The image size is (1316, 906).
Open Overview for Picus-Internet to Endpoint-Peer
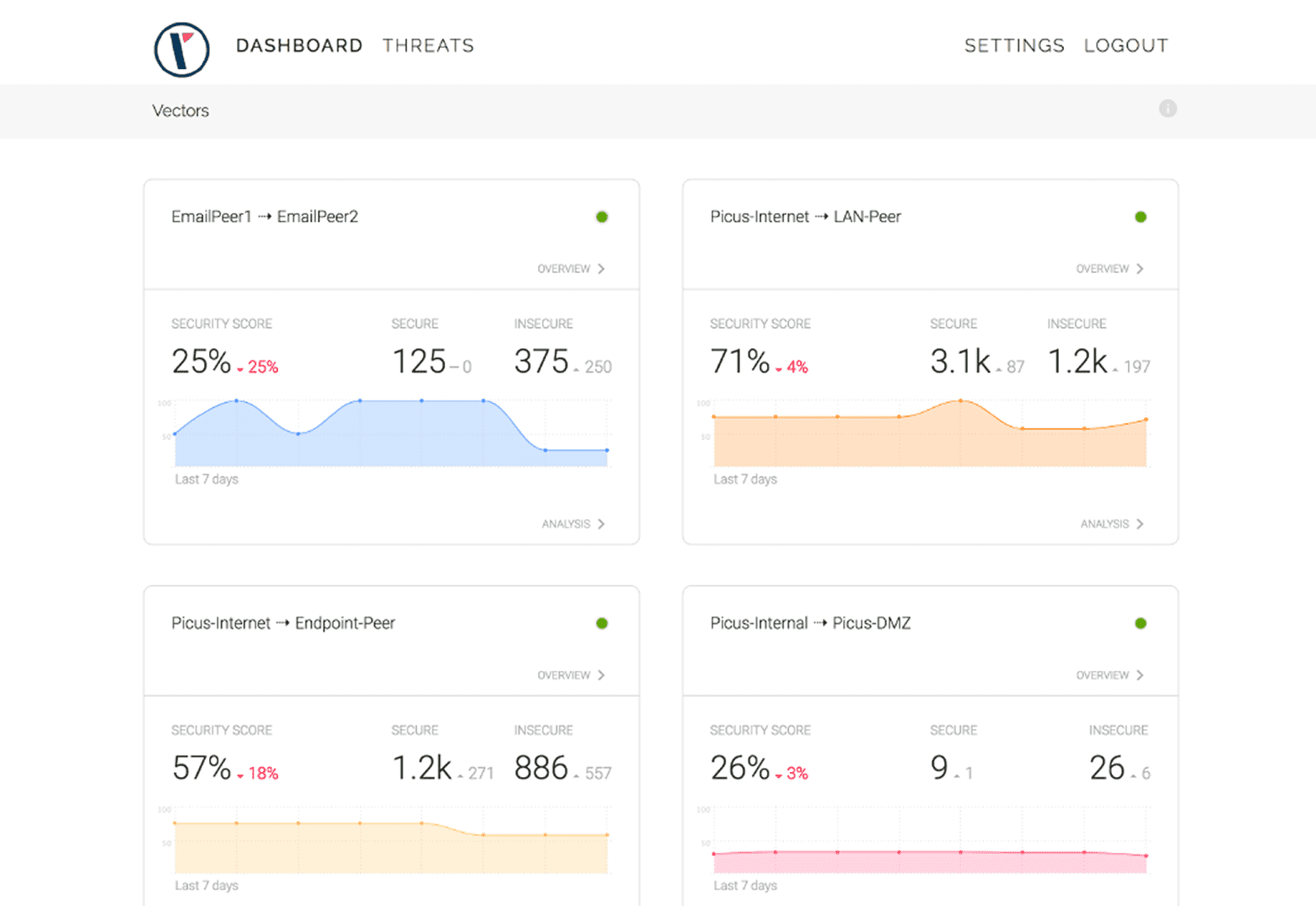coord(571,675)
